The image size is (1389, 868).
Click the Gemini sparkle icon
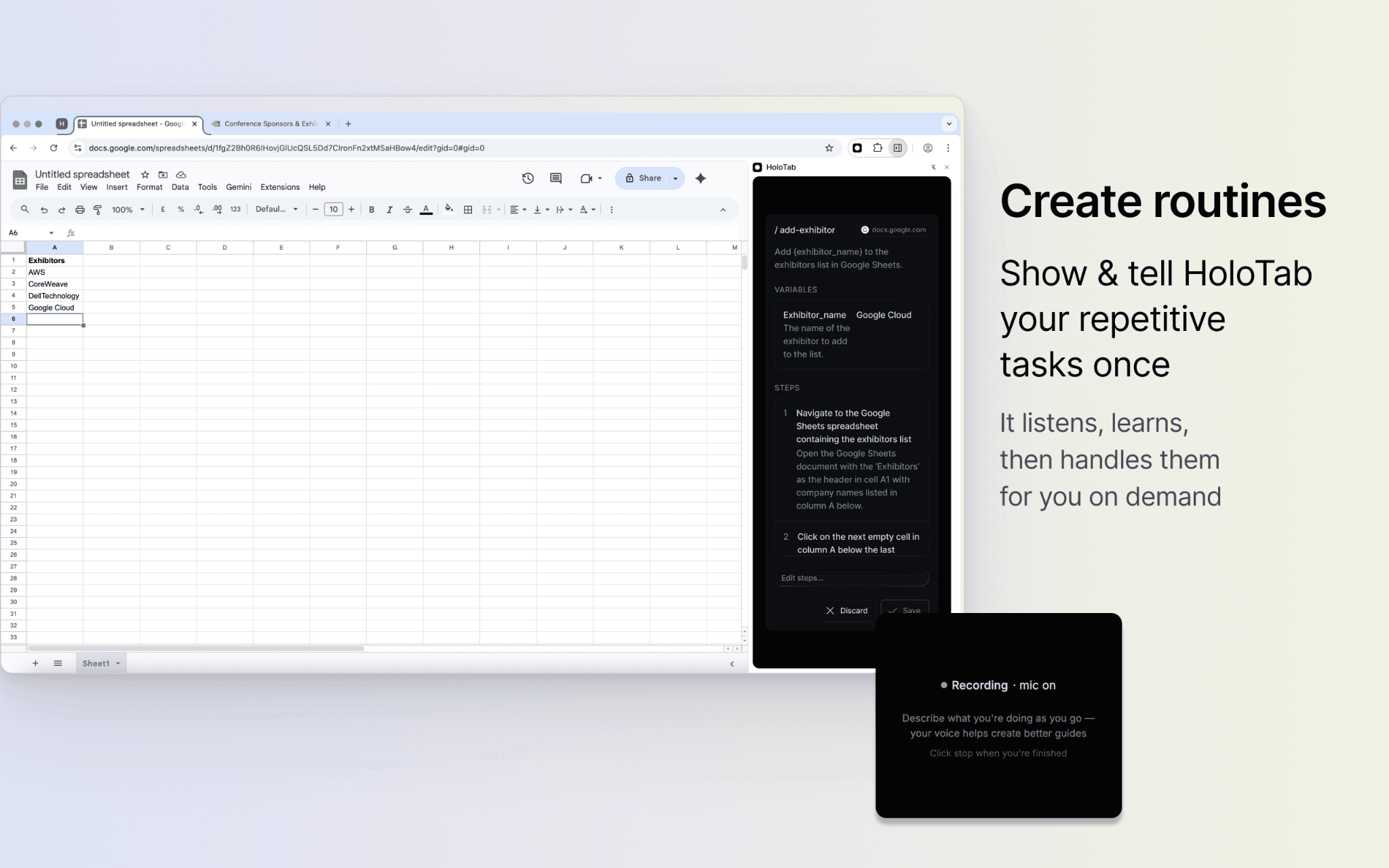[701, 178]
